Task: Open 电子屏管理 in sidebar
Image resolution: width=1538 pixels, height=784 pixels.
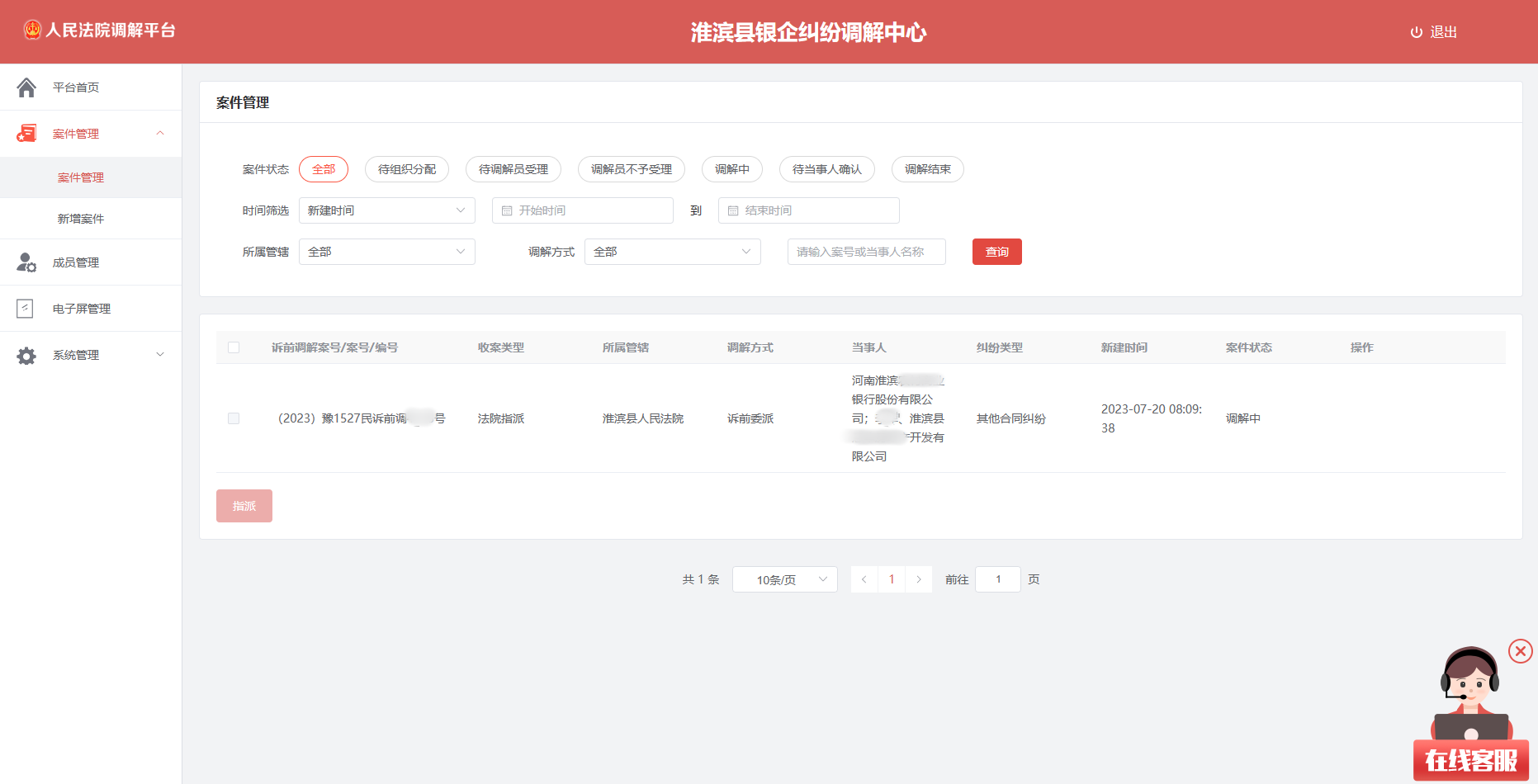Action: 91,309
